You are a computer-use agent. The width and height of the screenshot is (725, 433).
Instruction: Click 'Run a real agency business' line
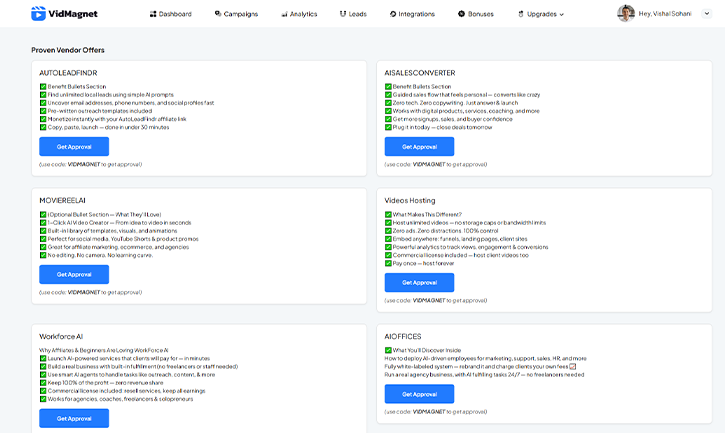[x=485, y=375]
